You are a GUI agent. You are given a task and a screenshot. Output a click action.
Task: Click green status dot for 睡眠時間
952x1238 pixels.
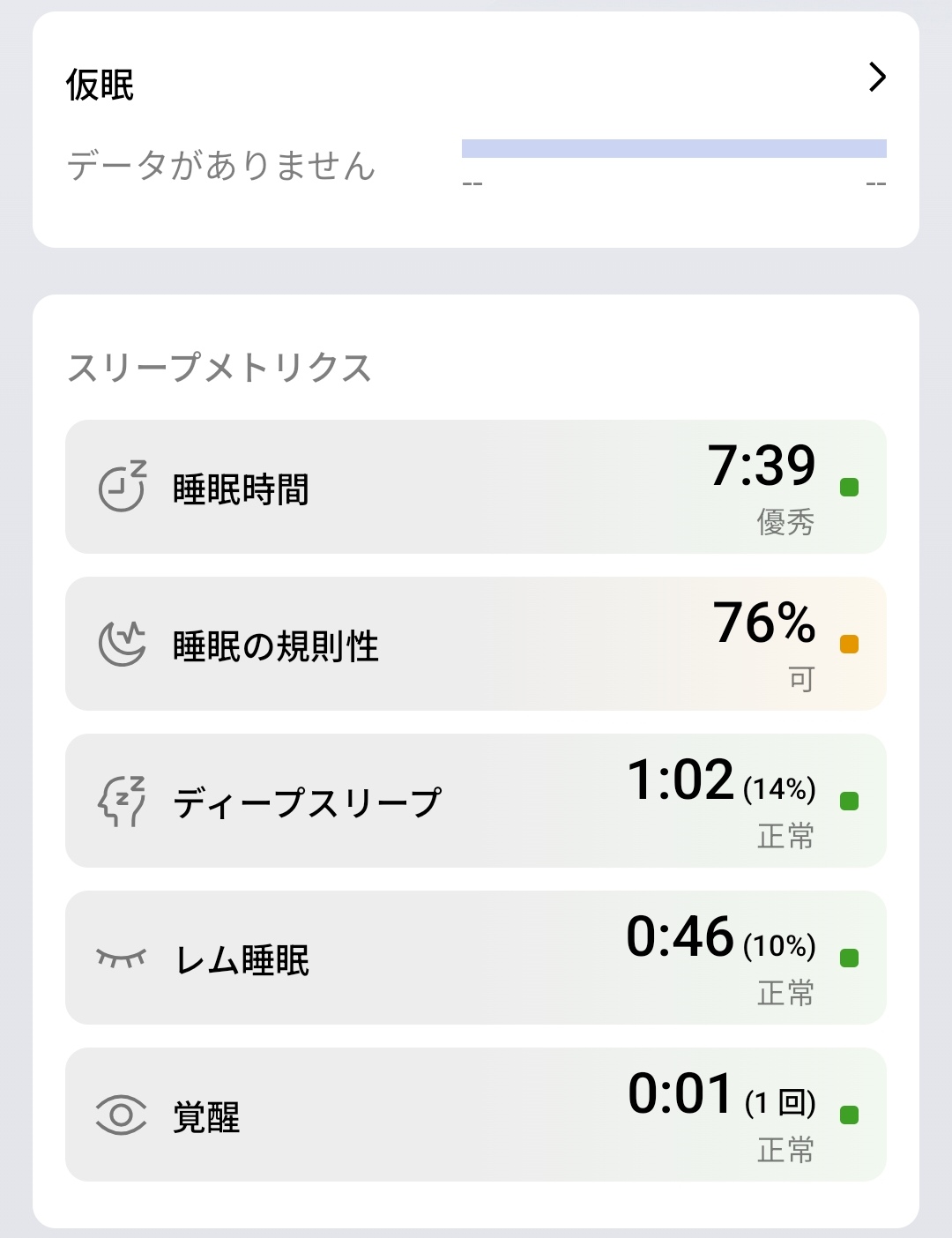pyautogui.click(x=850, y=487)
